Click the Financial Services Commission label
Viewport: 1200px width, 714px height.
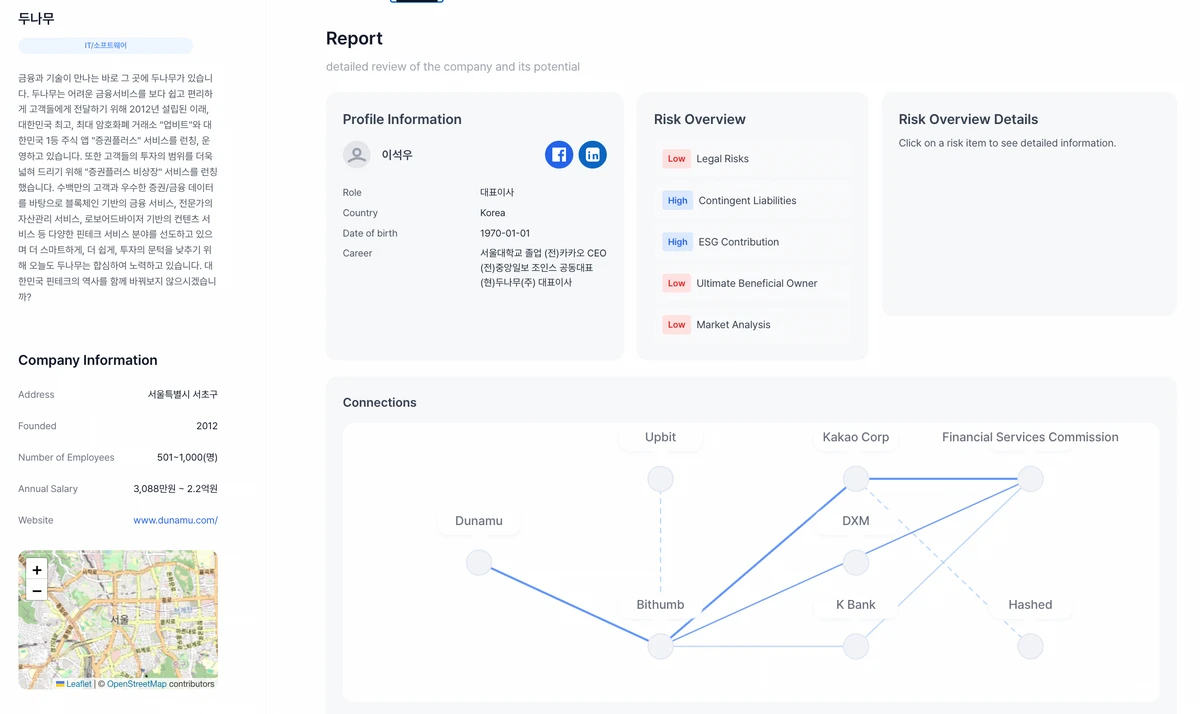pos(1030,437)
